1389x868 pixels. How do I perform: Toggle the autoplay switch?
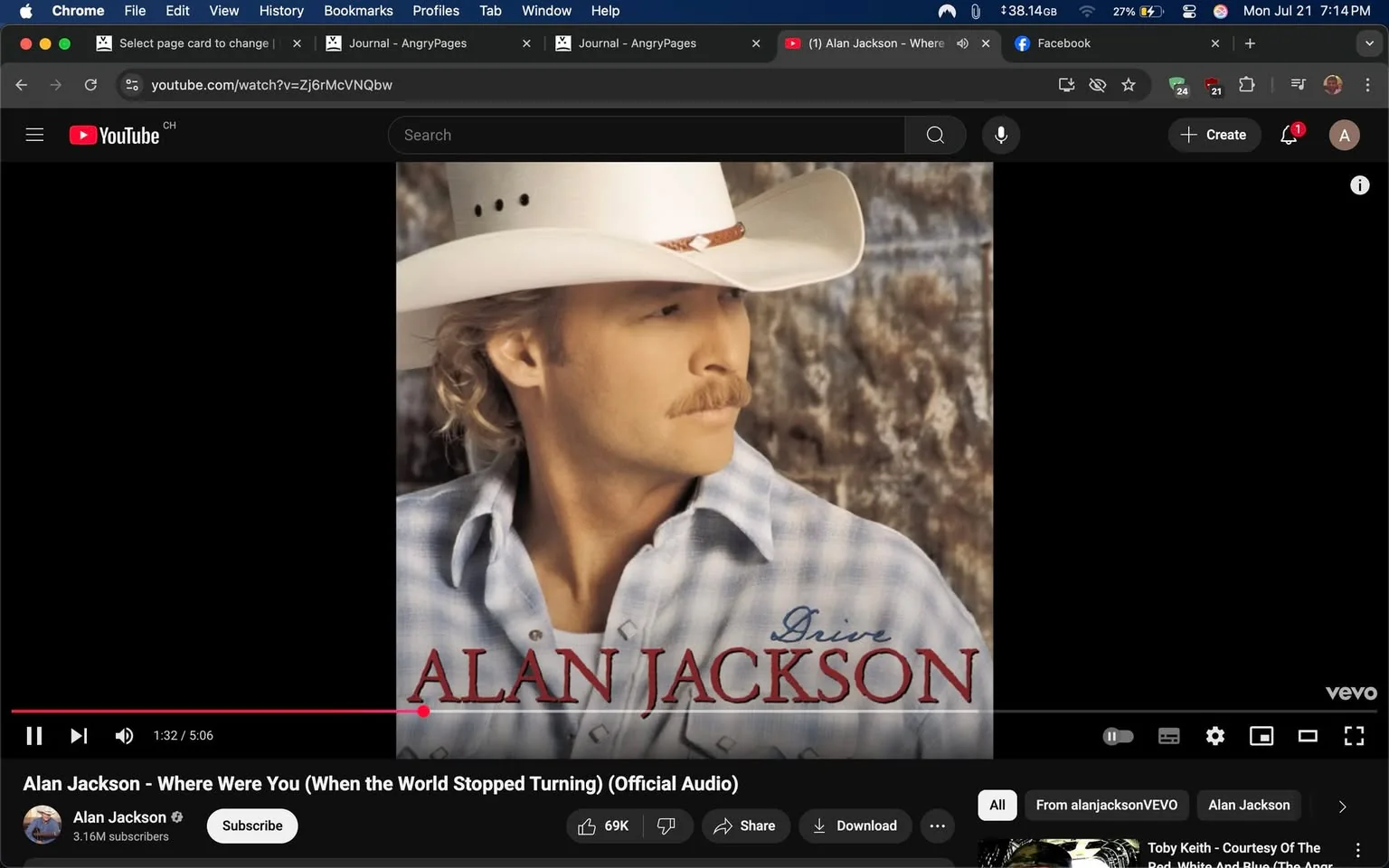pos(1119,736)
